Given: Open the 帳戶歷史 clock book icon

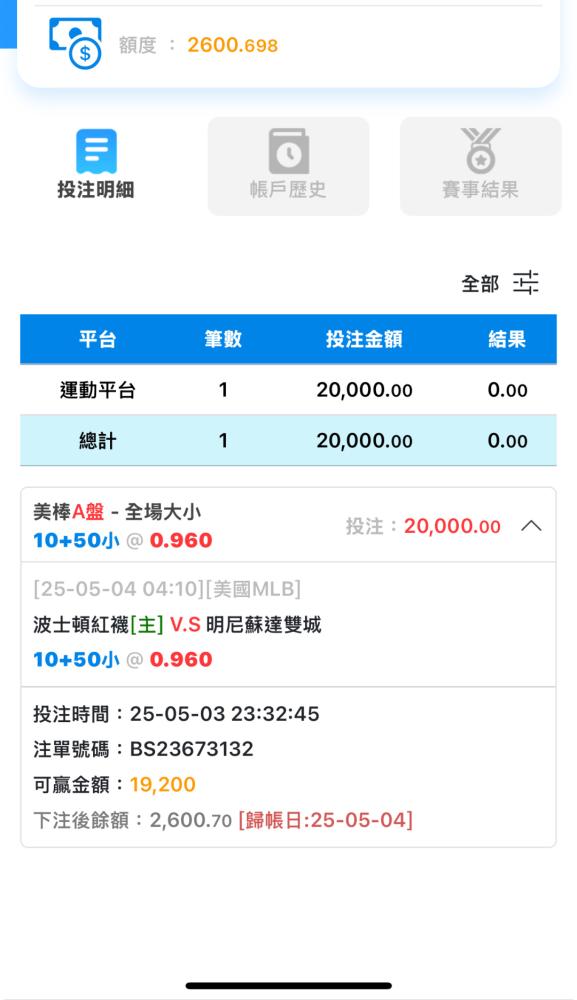Looking at the screenshot, I should pos(289,151).
